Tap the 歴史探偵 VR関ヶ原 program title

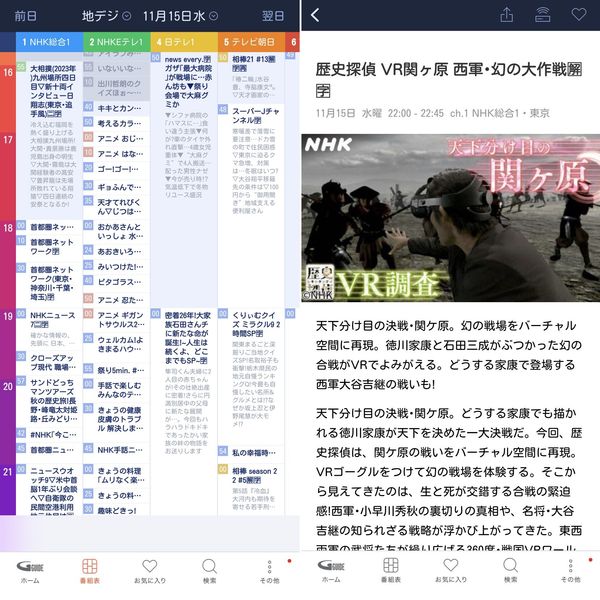coord(448,80)
